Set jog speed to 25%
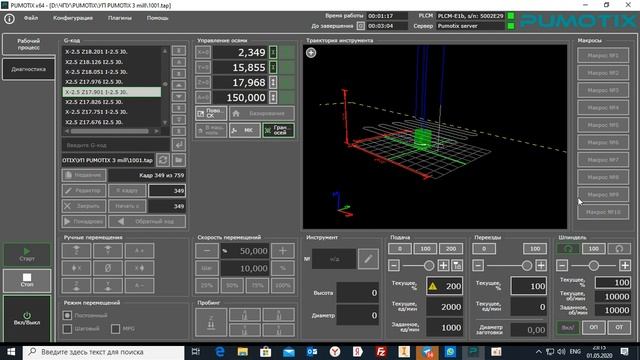 (x=207, y=286)
